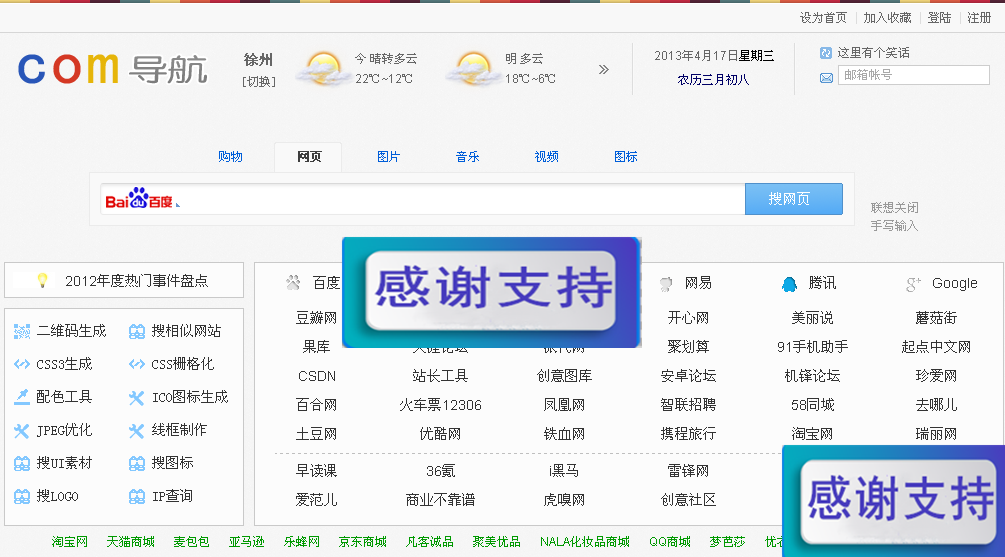Image resolution: width=1005 pixels, height=557 pixels.
Task: Click the 搜网页 search button
Action: [x=793, y=199]
